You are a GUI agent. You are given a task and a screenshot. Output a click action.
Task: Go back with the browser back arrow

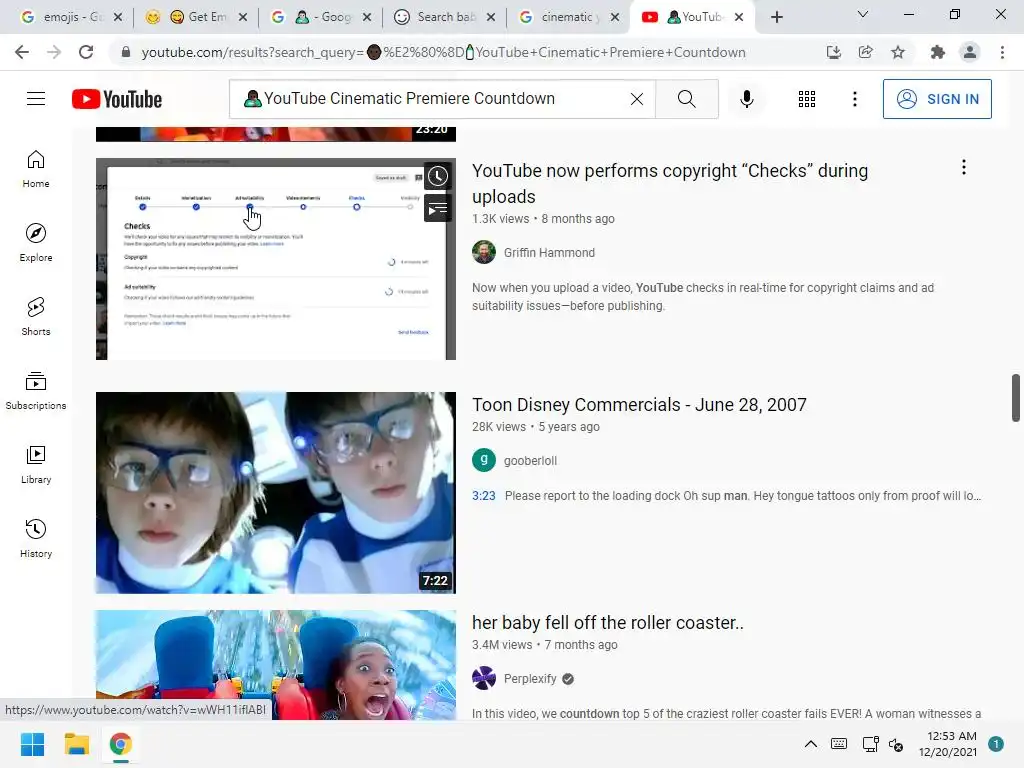tap(22, 52)
